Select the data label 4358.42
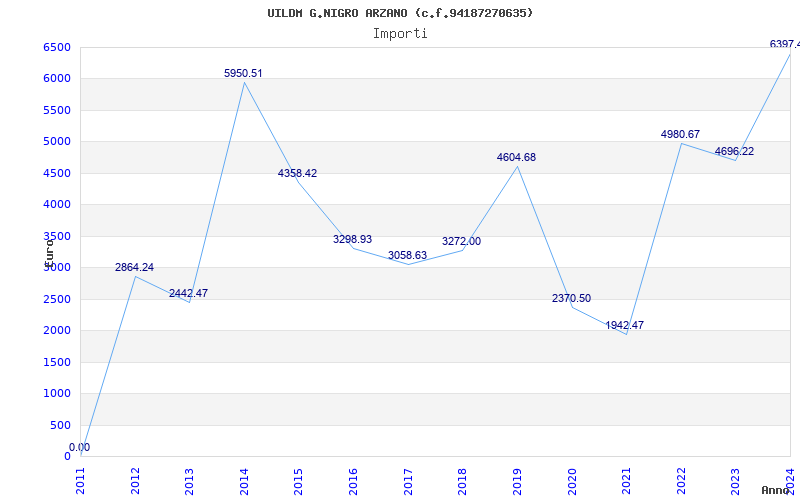Screen dimensions: 800x500 [297, 173]
